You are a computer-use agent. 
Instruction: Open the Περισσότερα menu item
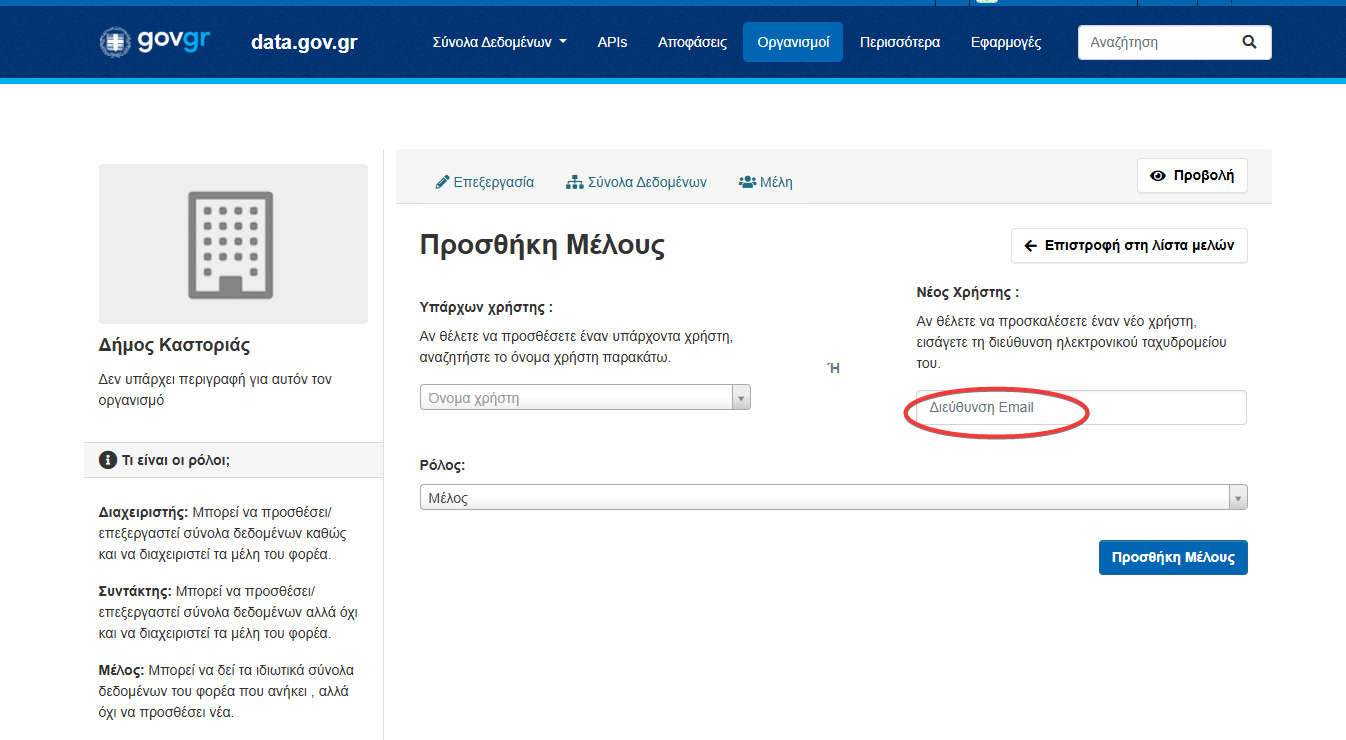tap(900, 43)
